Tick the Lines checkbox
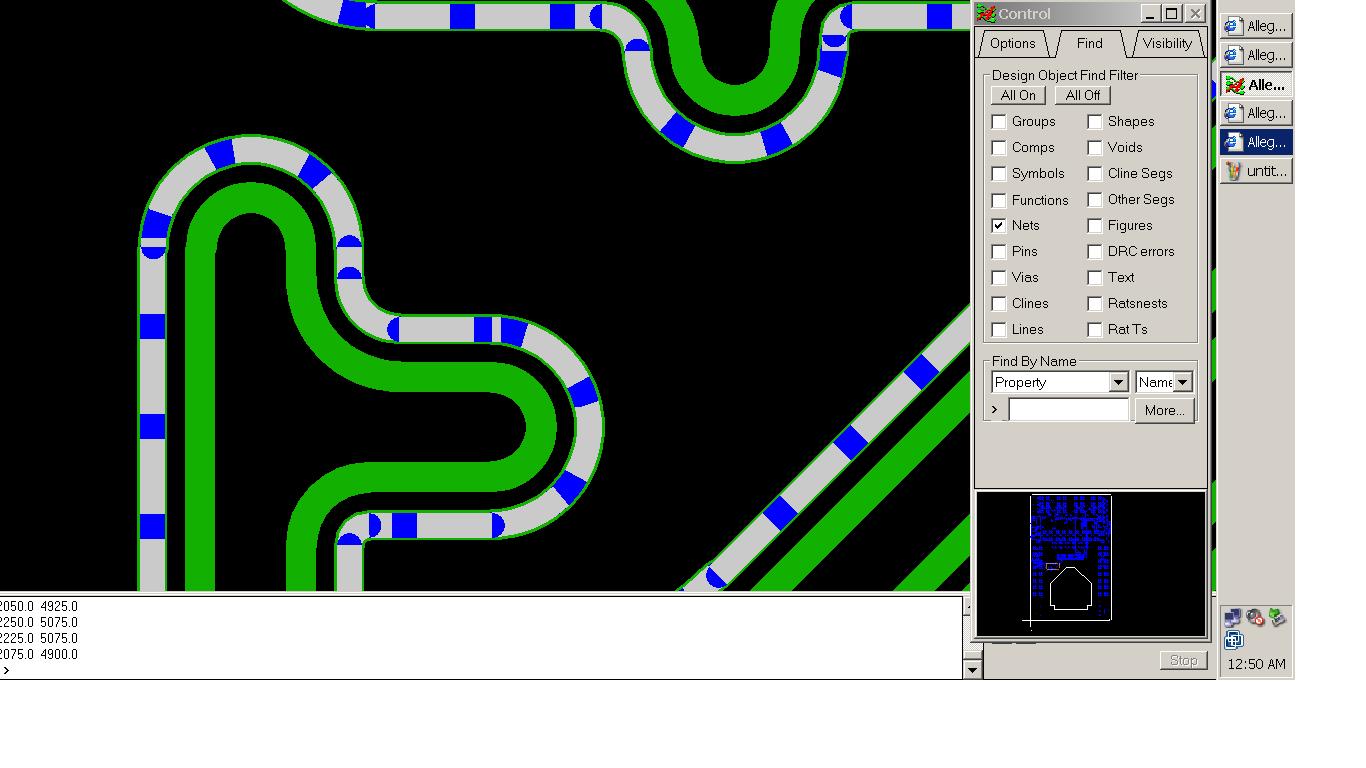Image resolution: width=1366 pixels, height=768 pixels. coord(999,329)
